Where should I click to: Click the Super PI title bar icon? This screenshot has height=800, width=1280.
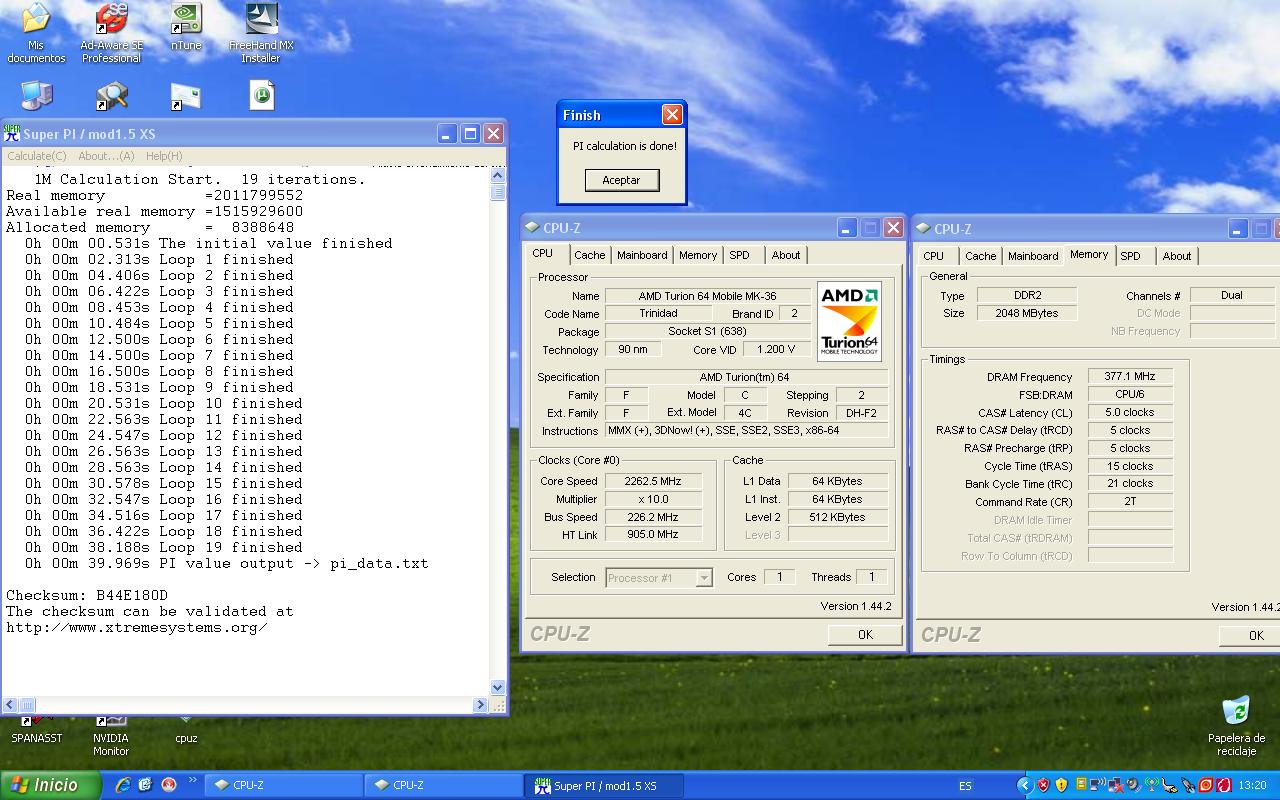coord(12,134)
